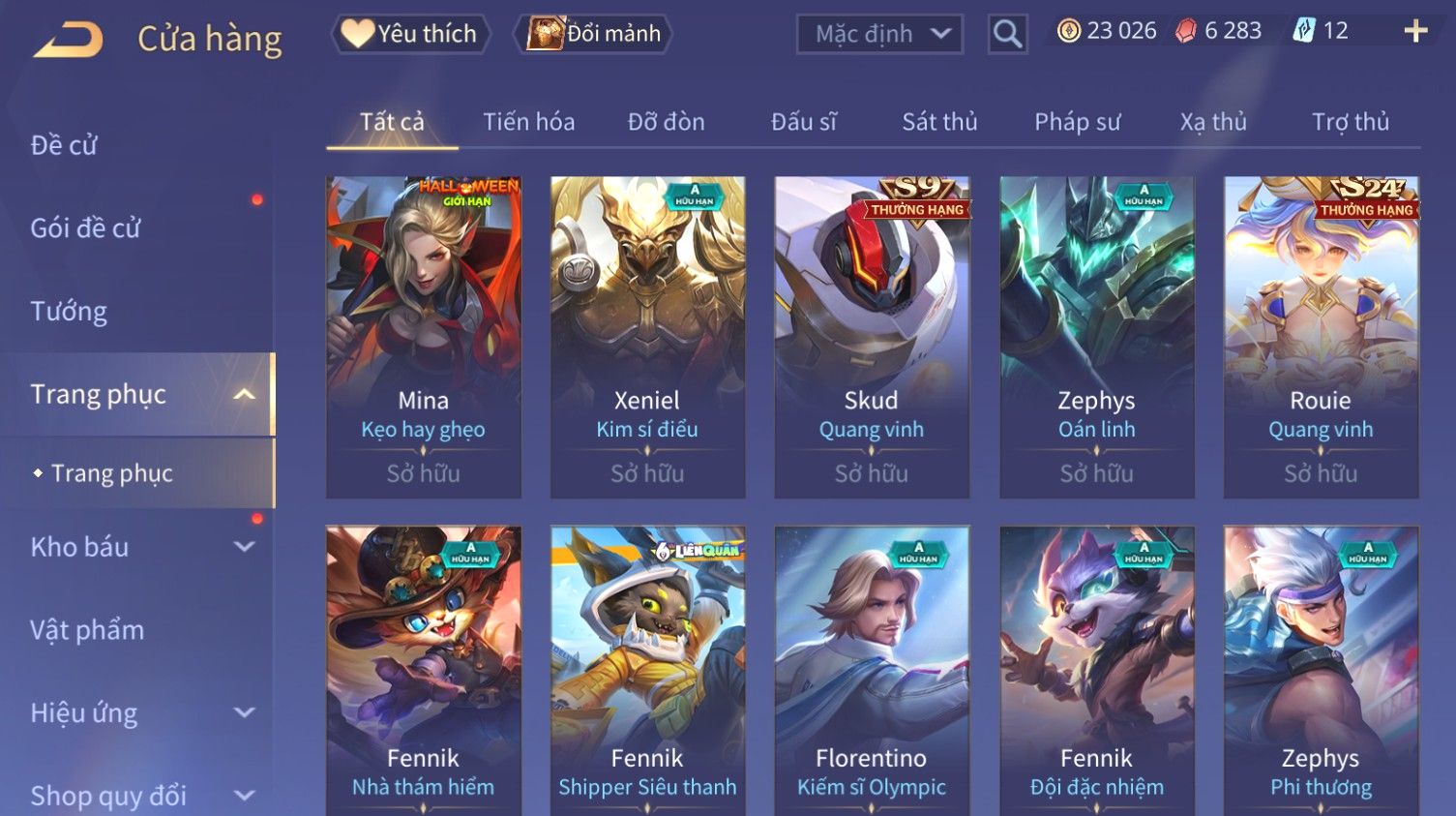Open Yêu thích favorites with heart icon

tap(410, 34)
